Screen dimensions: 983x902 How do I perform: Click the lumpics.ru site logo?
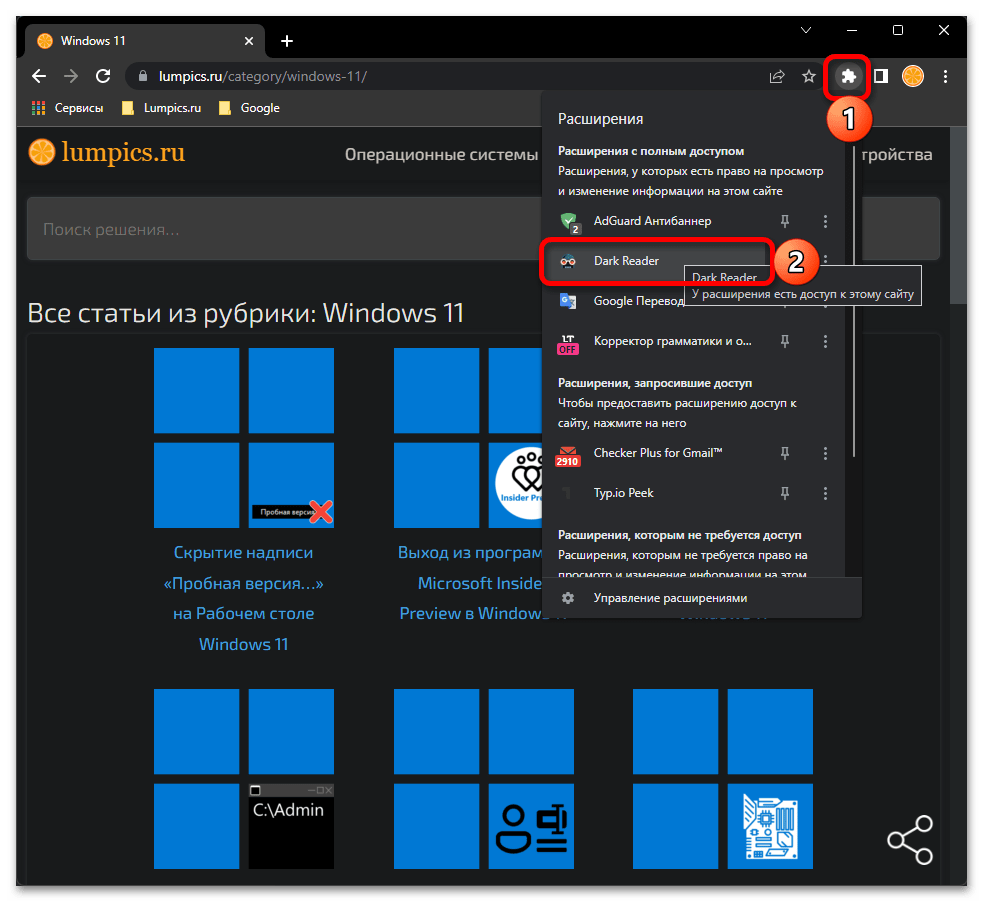[107, 152]
